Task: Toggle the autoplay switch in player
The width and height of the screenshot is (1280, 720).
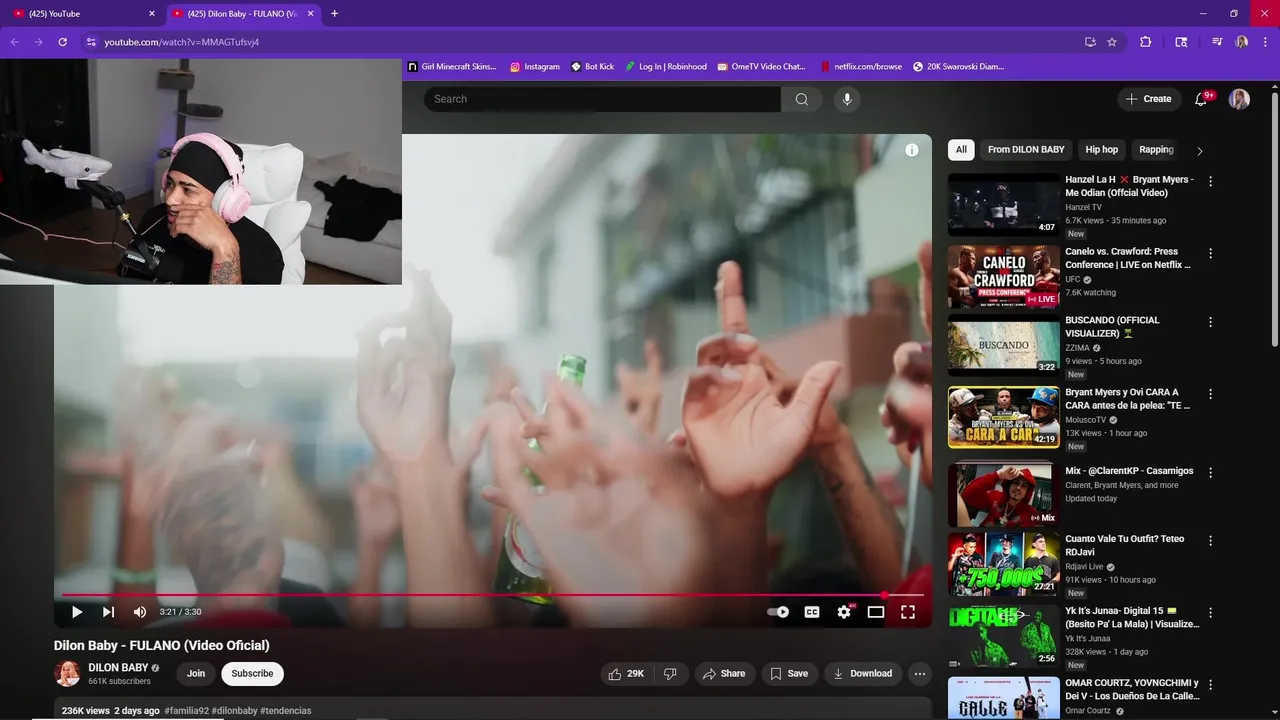Action: click(778, 612)
